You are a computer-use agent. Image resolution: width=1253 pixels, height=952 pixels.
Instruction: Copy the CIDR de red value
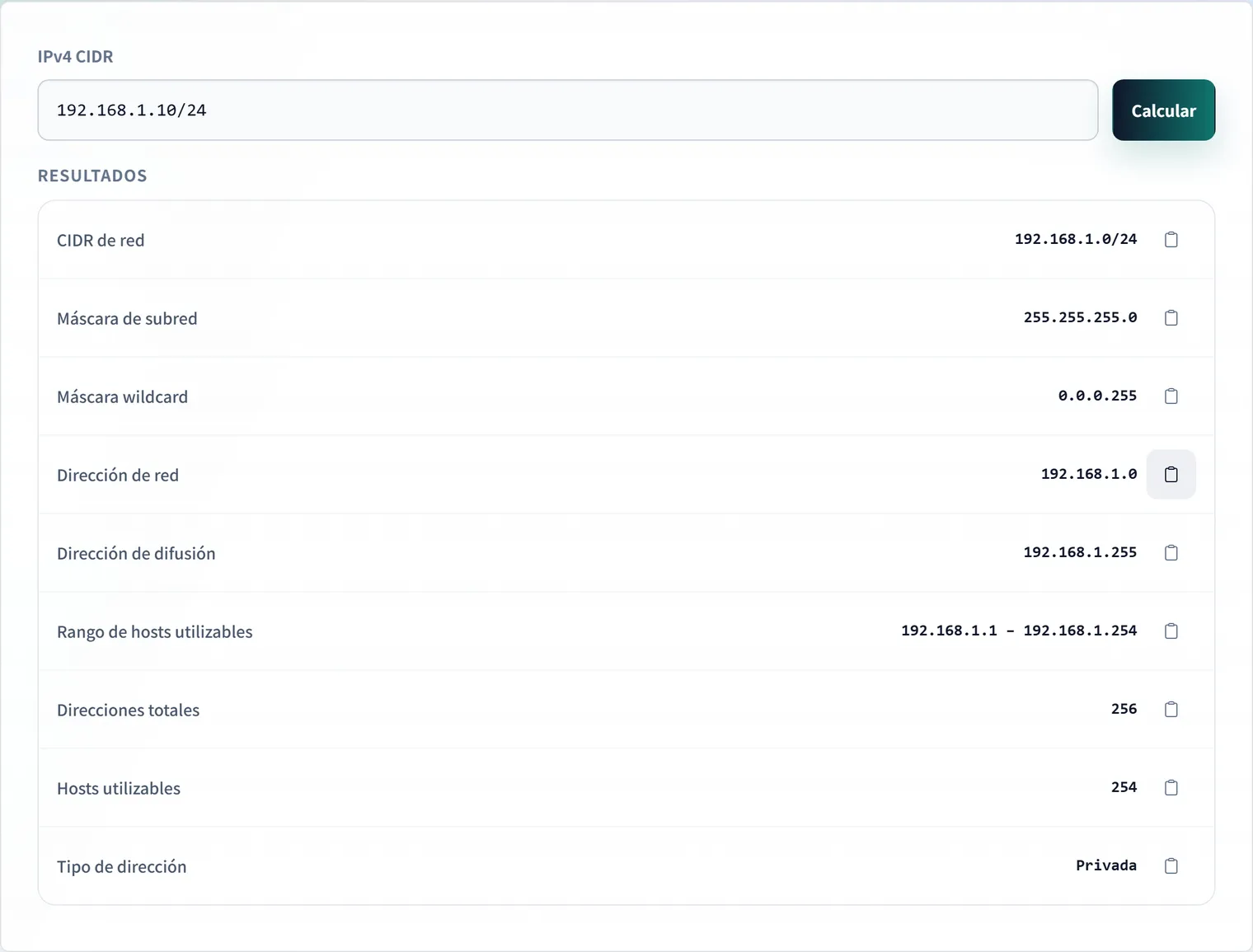click(1171, 240)
